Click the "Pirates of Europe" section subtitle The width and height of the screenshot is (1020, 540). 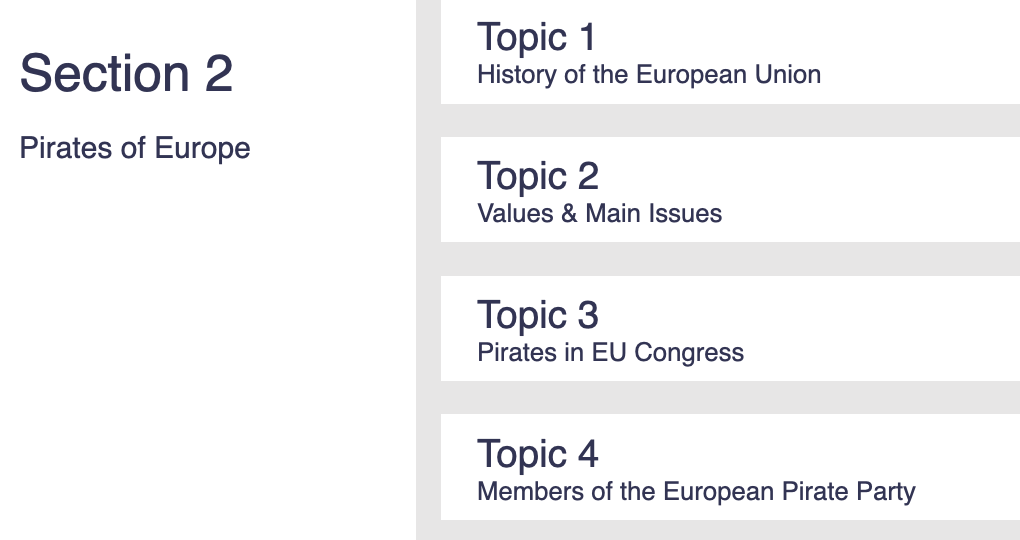coord(135,148)
